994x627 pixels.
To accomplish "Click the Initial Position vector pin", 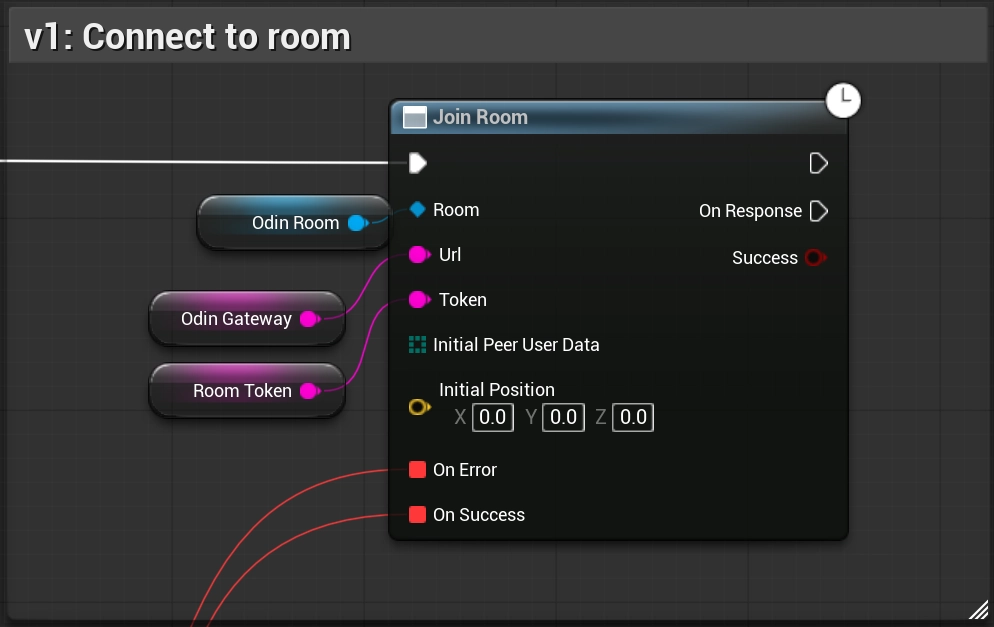I will [419, 406].
